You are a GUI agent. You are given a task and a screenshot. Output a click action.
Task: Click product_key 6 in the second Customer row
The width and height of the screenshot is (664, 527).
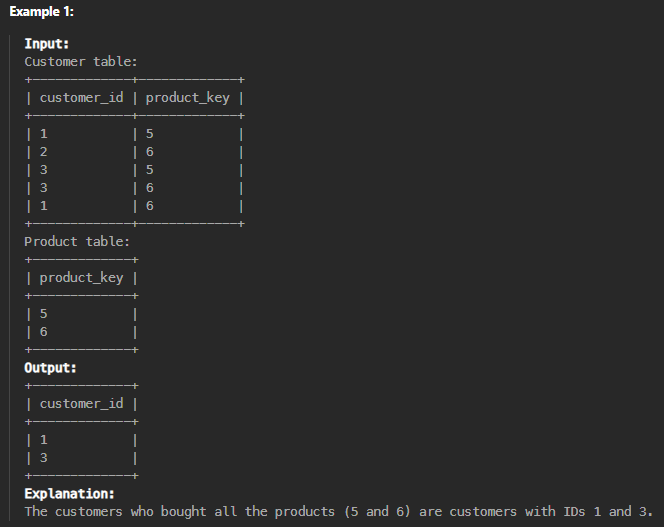149,152
